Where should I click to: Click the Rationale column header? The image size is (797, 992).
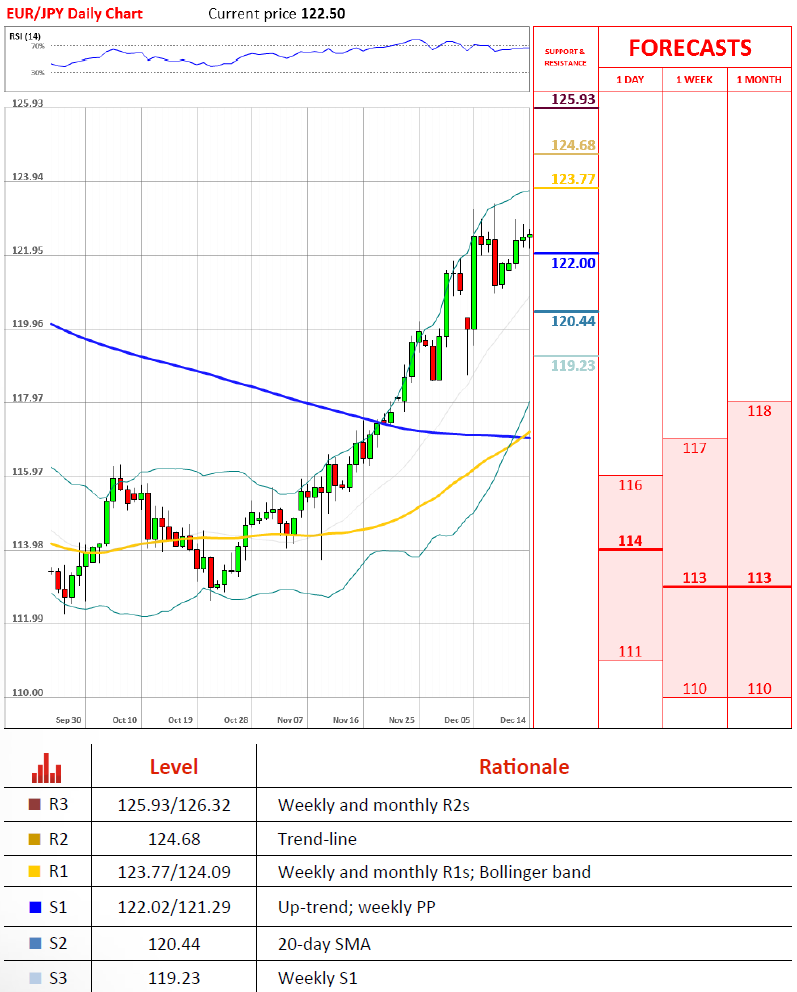(524, 767)
